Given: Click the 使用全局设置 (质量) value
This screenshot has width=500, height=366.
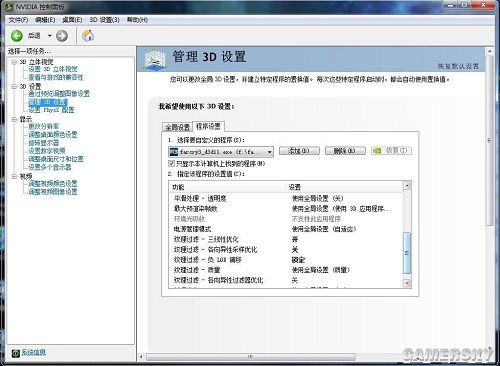Looking at the screenshot, I should click(x=321, y=270).
